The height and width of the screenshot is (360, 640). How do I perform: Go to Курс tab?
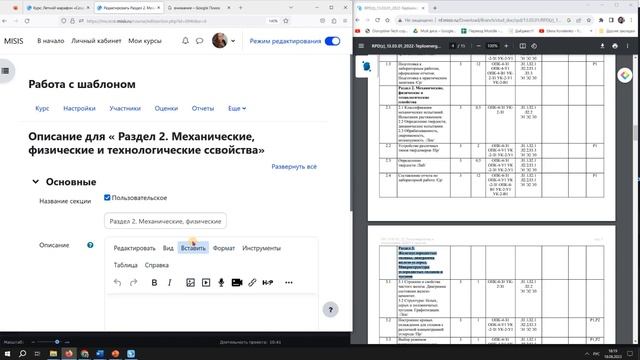pyautogui.click(x=42, y=109)
